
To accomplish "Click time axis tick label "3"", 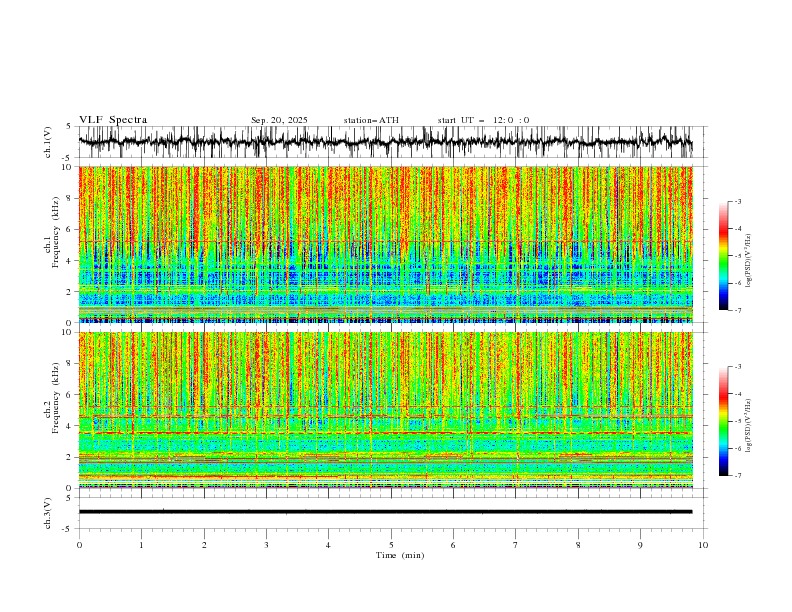I will coord(266,545).
